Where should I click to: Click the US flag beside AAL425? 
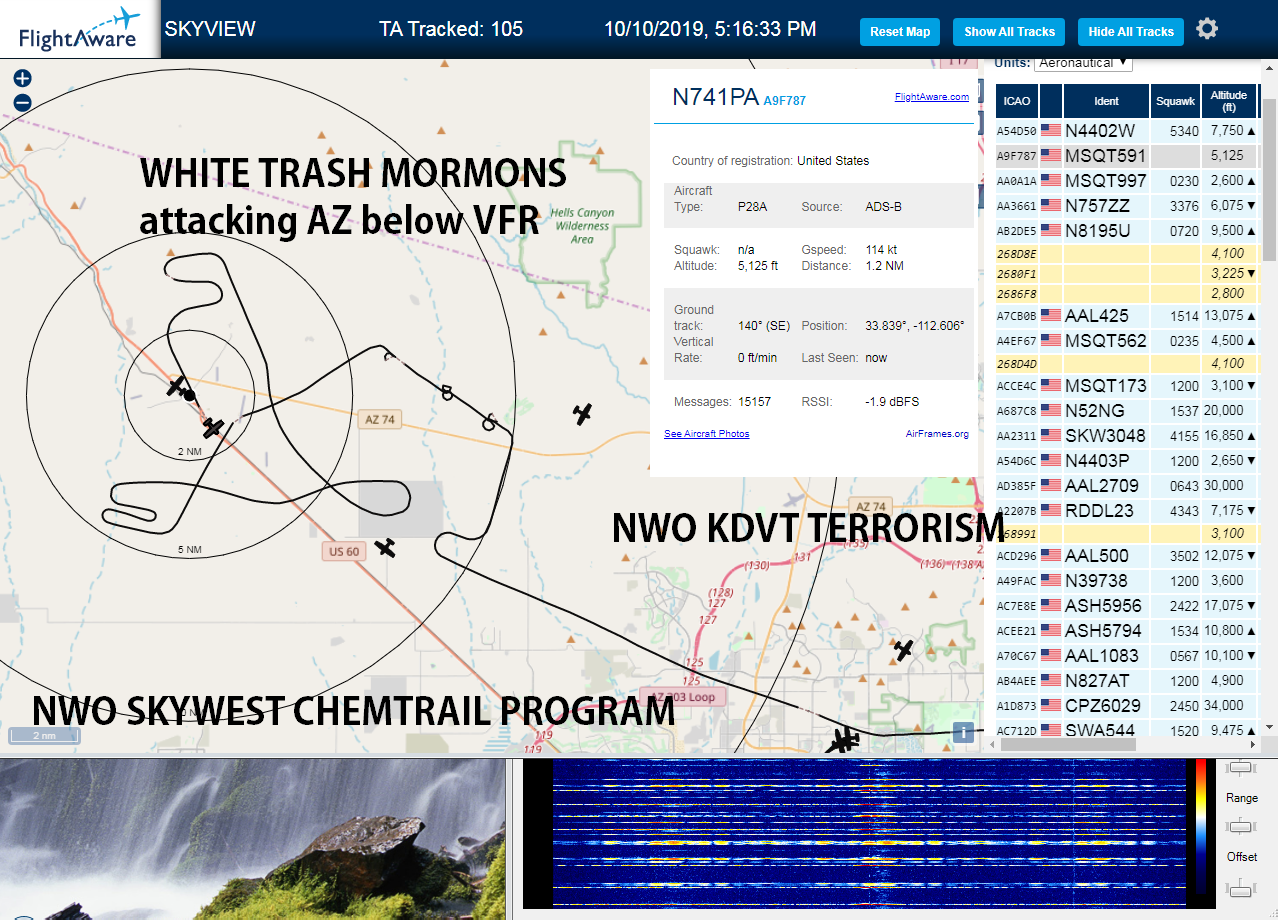[x=1051, y=315]
